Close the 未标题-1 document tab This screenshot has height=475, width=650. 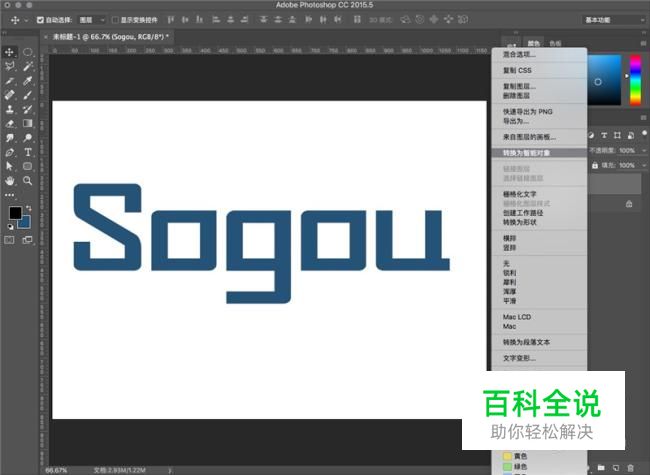coord(46,37)
